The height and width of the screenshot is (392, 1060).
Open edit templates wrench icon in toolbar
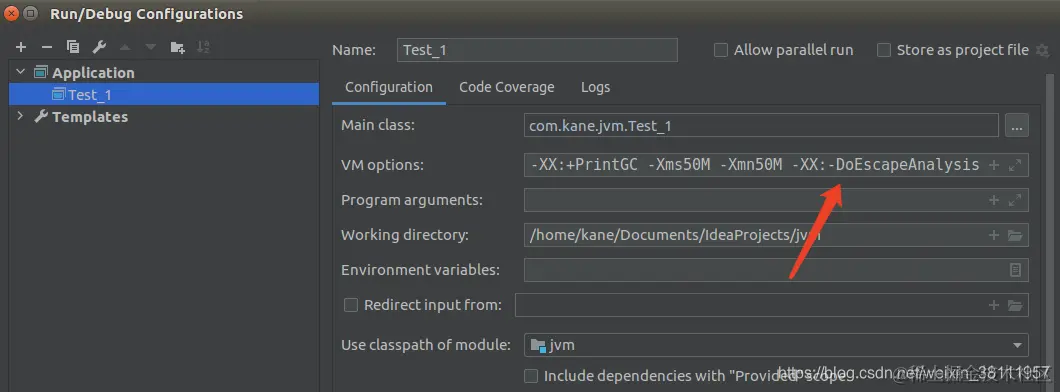(x=99, y=47)
